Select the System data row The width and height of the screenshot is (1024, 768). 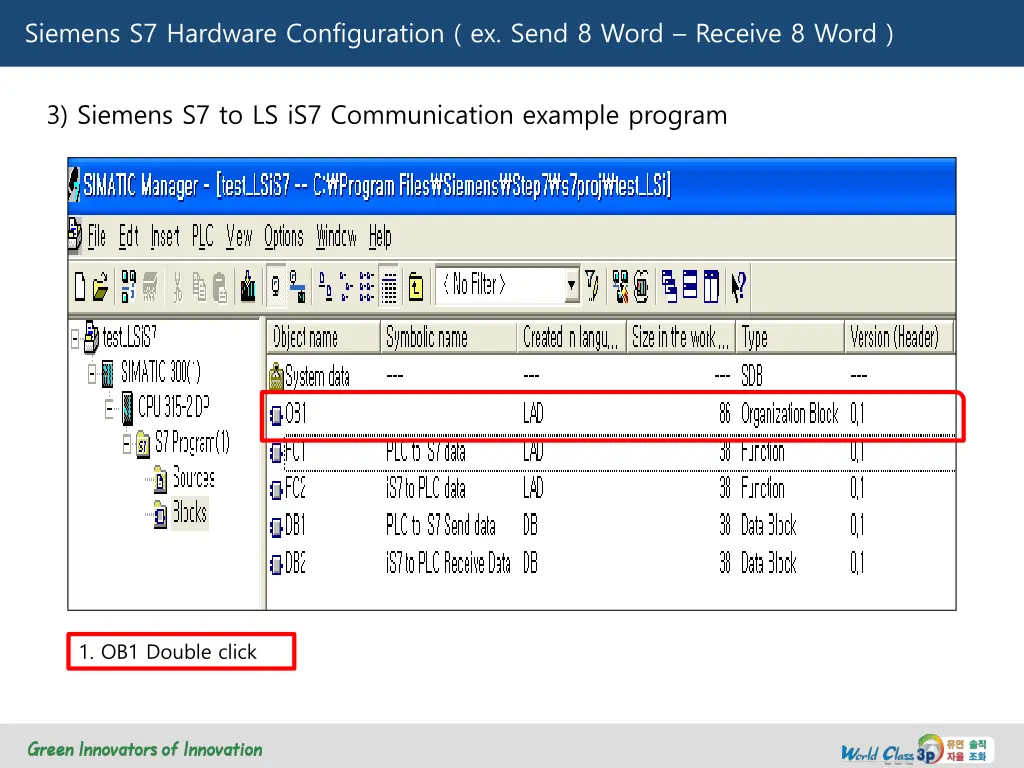(x=611, y=376)
